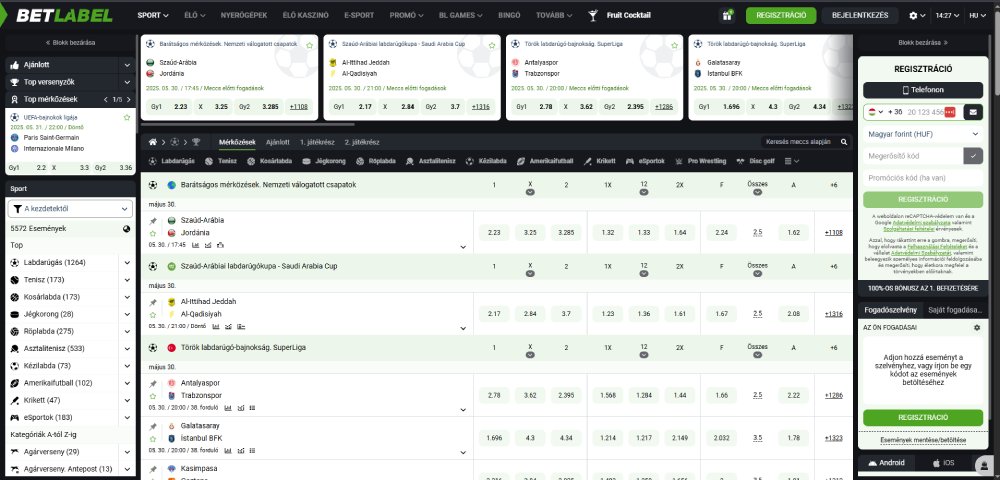Expand Tenisz (173) in sidebar
This screenshot has width=1000, height=480.
click(128, 280)
